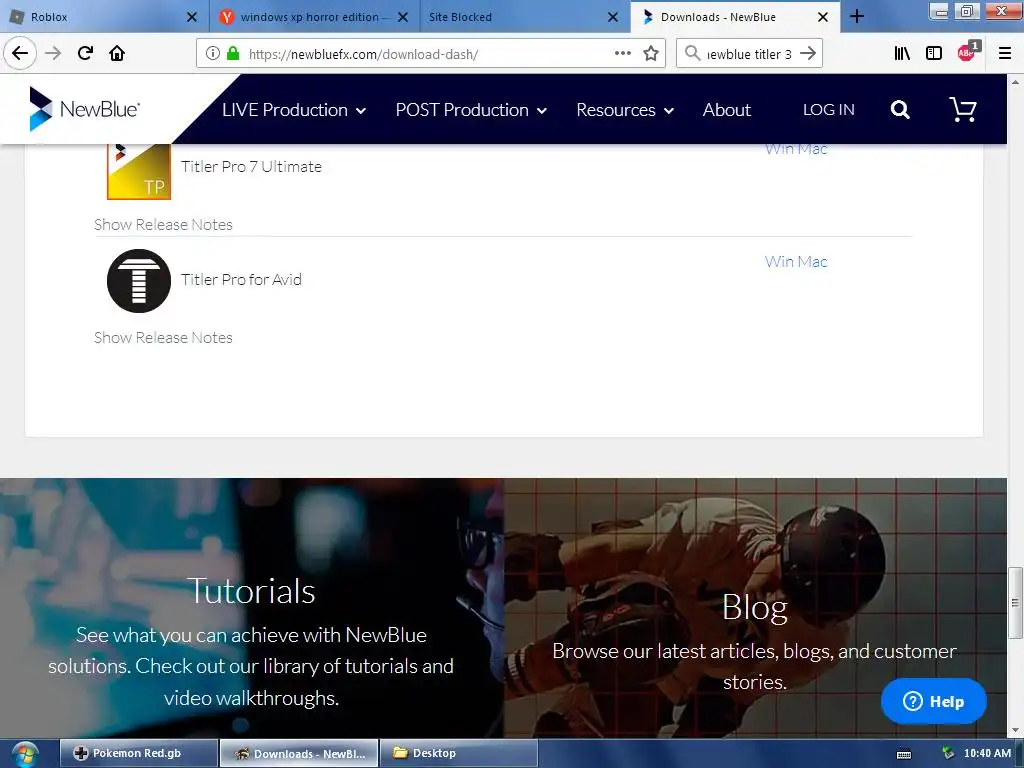The height and width of the screenshot is (768, 1024).
Task: Open page actions three-dots menu
Action: click(x=622, y=53)
